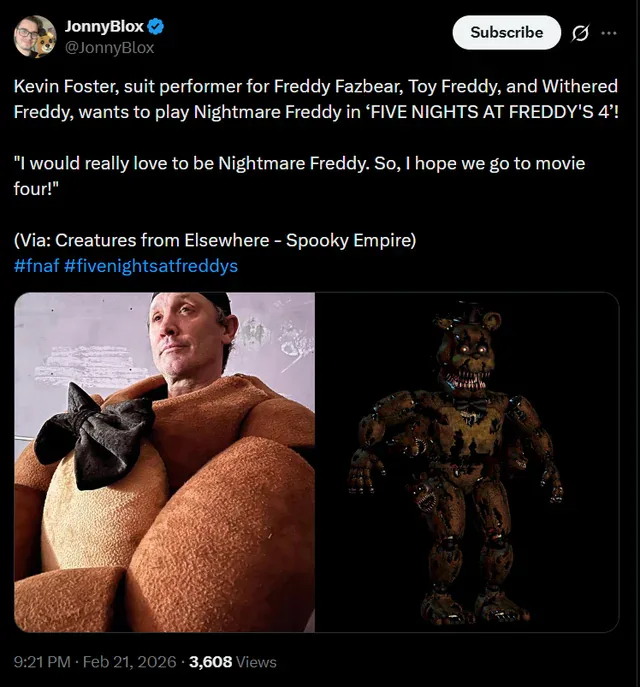
Task: Click the JonnyBlox display name
Action: coord(104,27)
